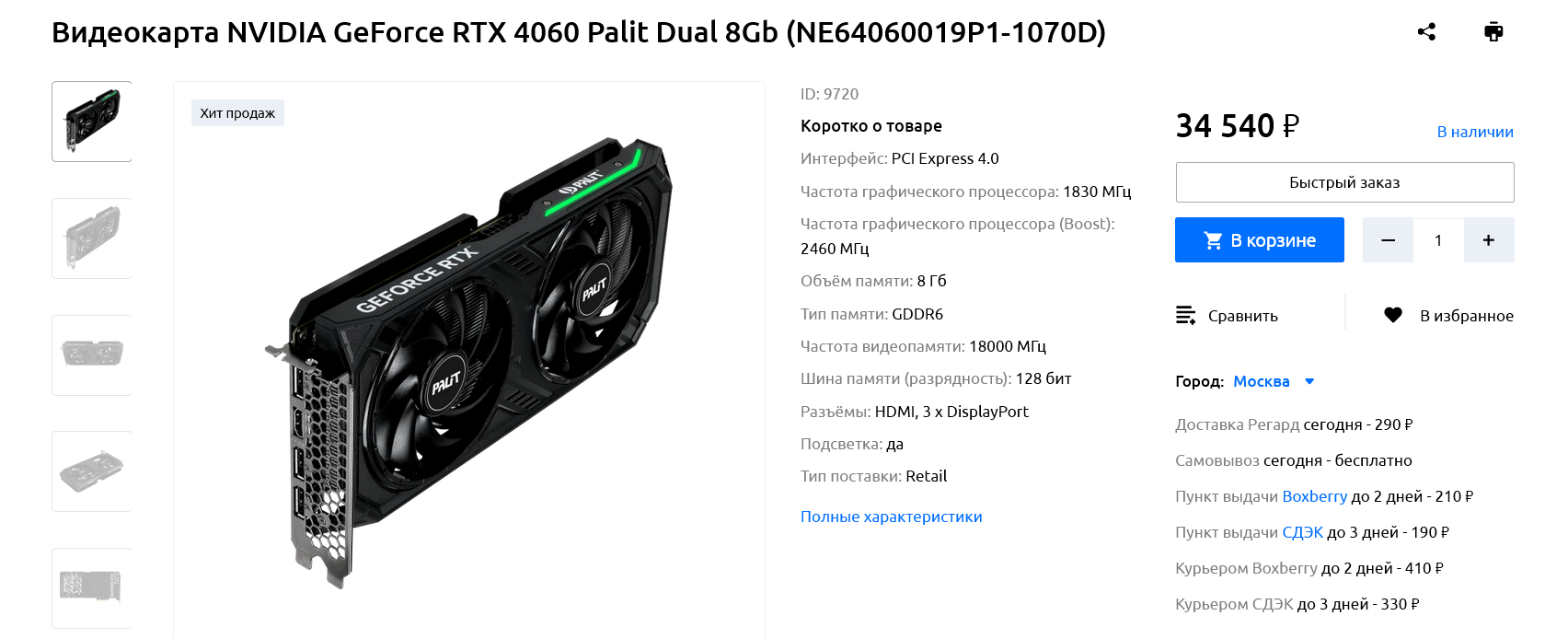Click the Быстрый заказ button
The width and height of the screenshot is (1568, 639).
1344,182
